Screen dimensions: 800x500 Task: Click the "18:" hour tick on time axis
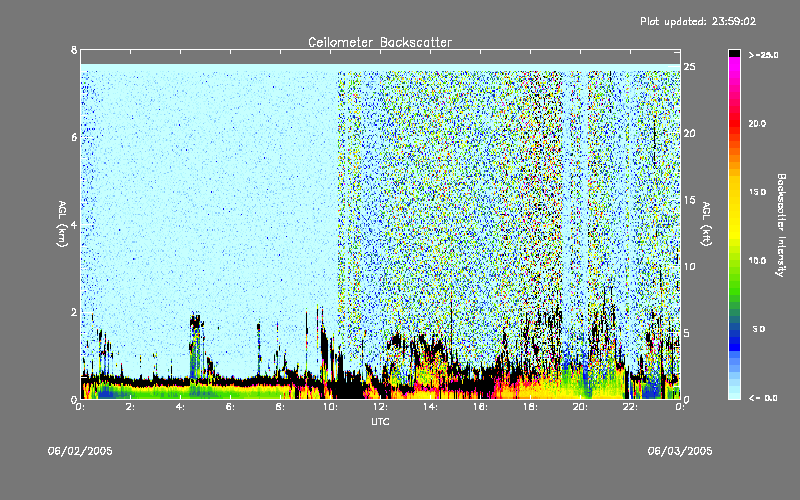click(x=530, y=407)
